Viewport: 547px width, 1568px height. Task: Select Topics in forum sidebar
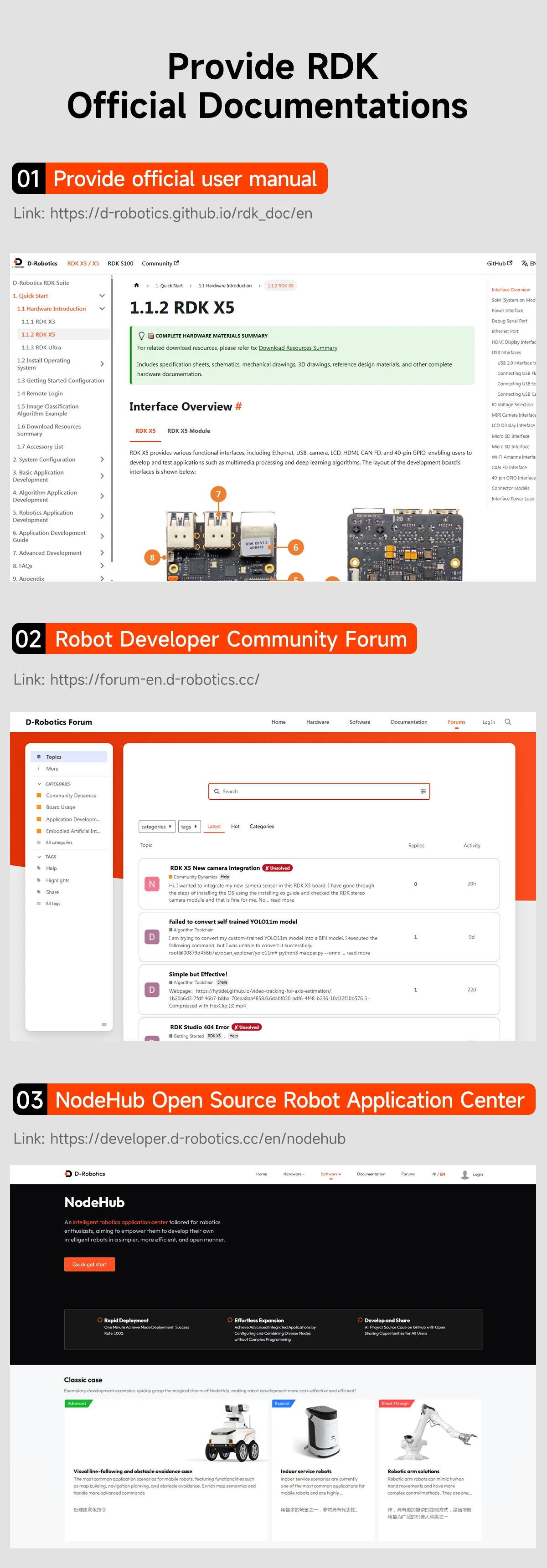(x=69, y=756)
